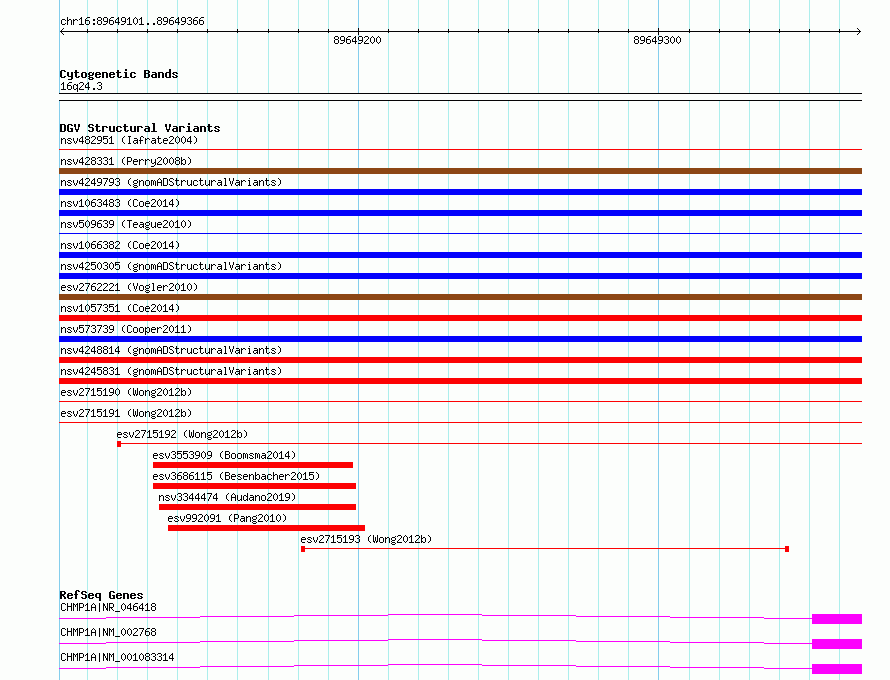This screenshot has width=890, height=680.
Task: Click the red bar under nsv1057351
Action: point(460,318)
